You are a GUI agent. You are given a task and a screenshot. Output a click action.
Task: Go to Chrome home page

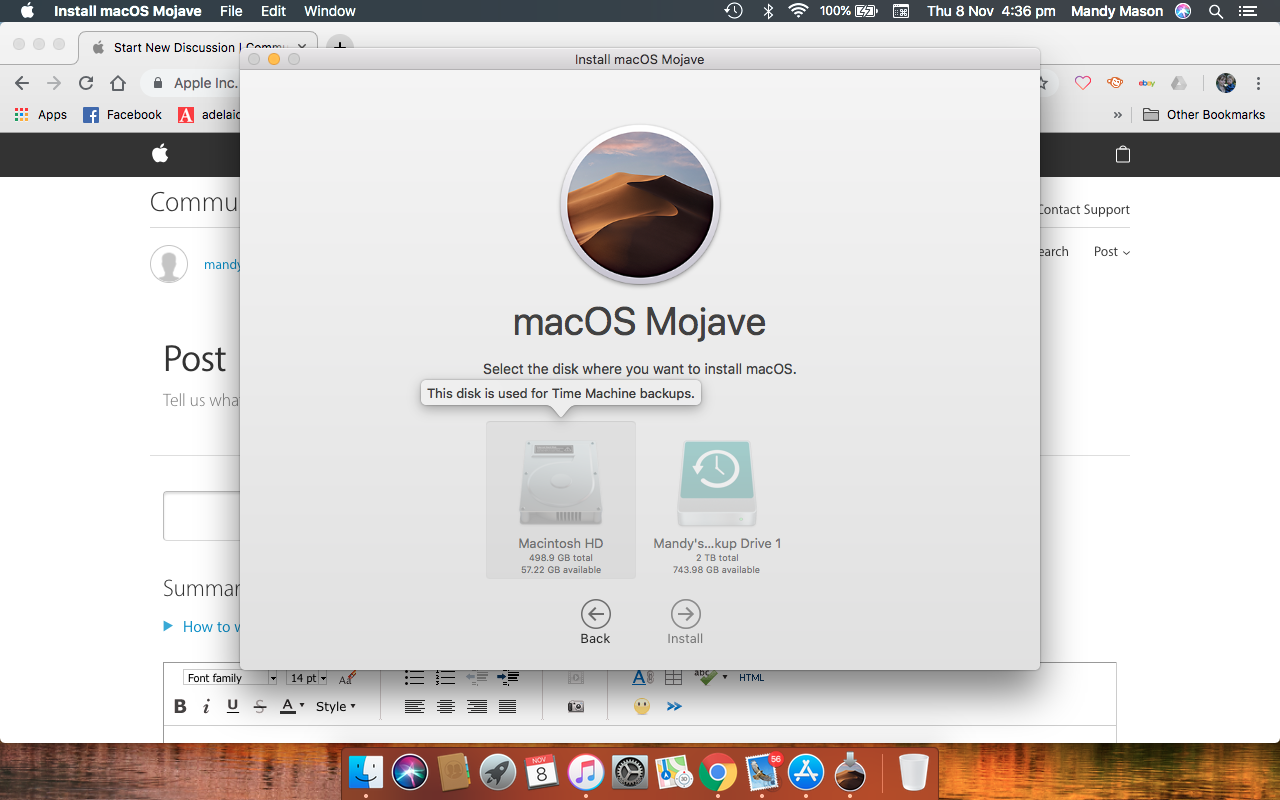[x=118, y=83]
